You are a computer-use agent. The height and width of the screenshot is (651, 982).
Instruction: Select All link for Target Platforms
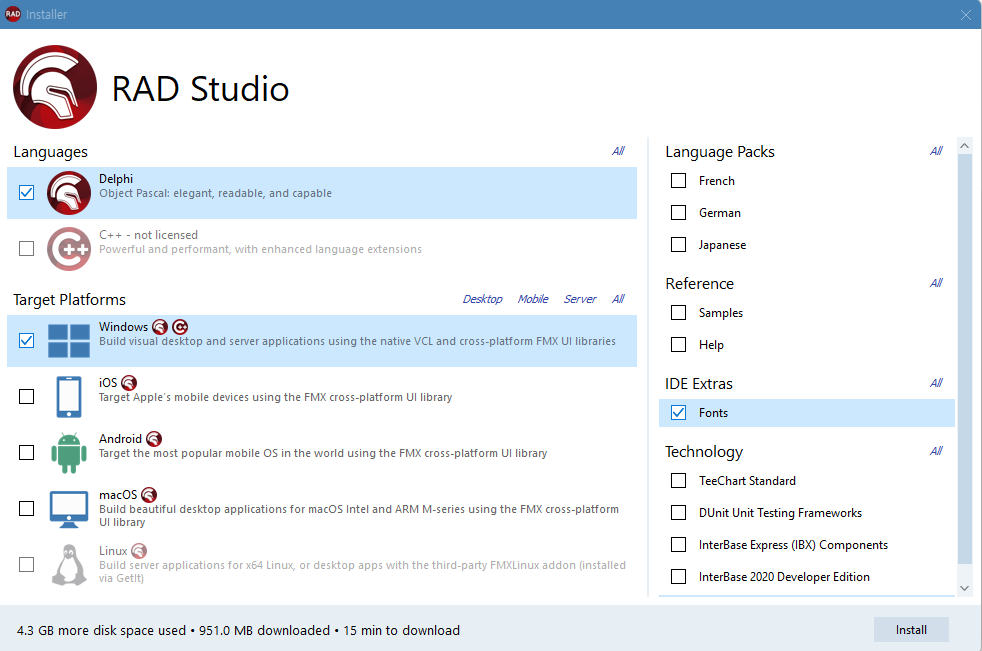click(x=618, y=299)
